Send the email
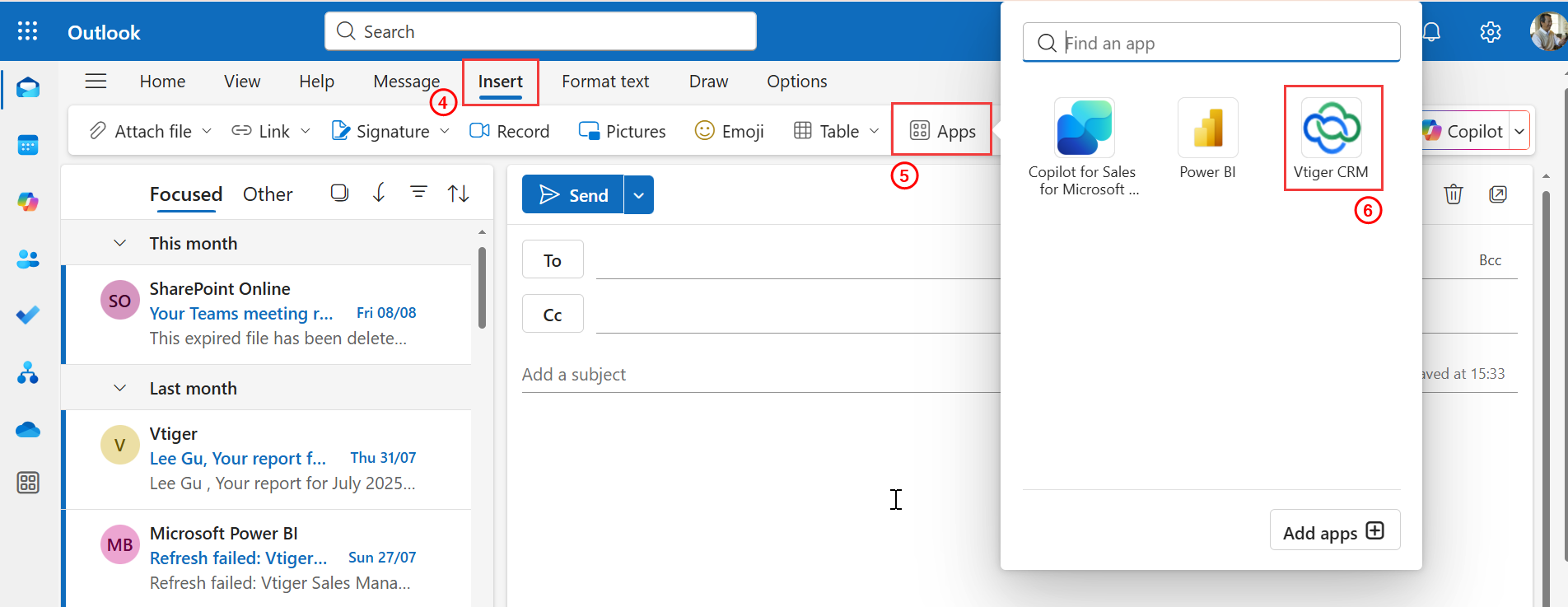This screenshot has width=1568, height=607. (573, 195)
